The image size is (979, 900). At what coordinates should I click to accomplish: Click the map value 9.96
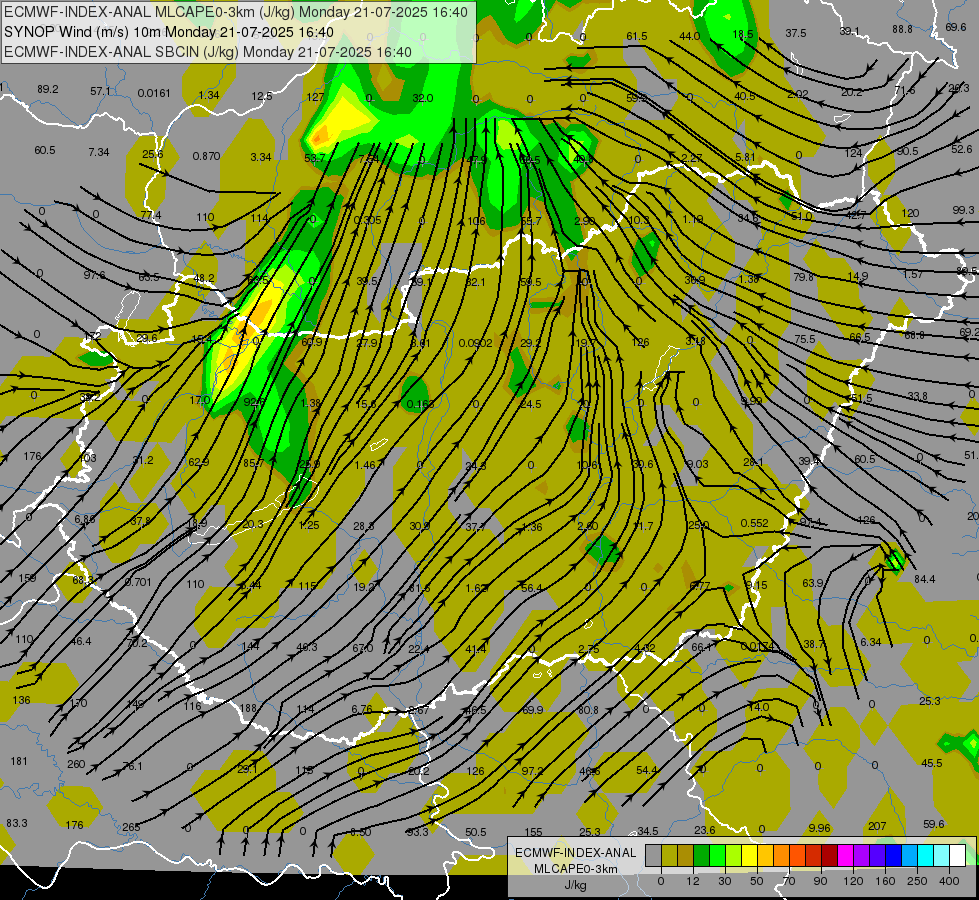coord(819,828)
